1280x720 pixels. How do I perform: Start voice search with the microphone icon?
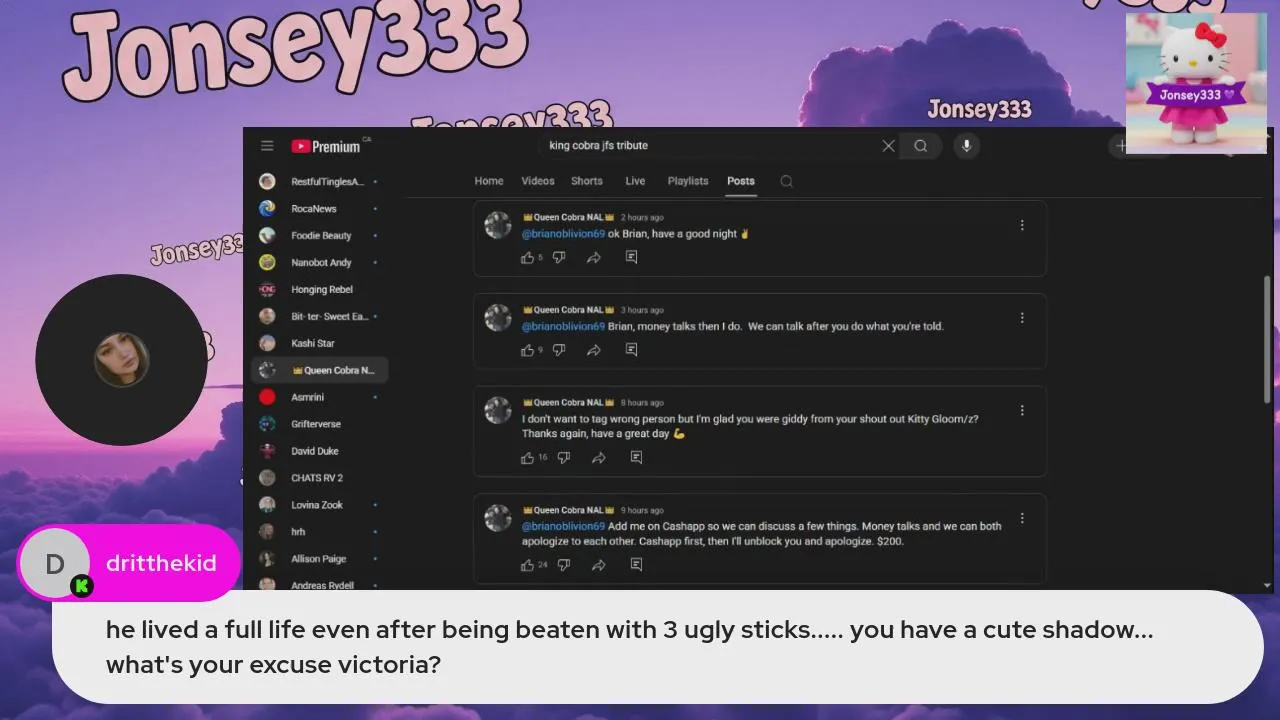[966, 146]
